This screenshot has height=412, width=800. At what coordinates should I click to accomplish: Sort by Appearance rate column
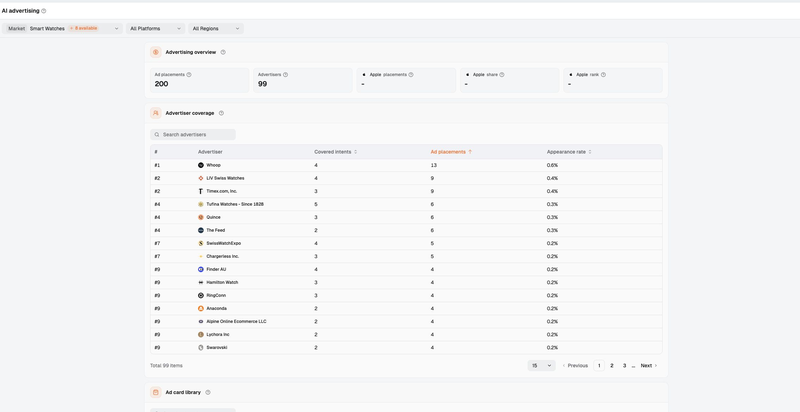coord(569,152)
